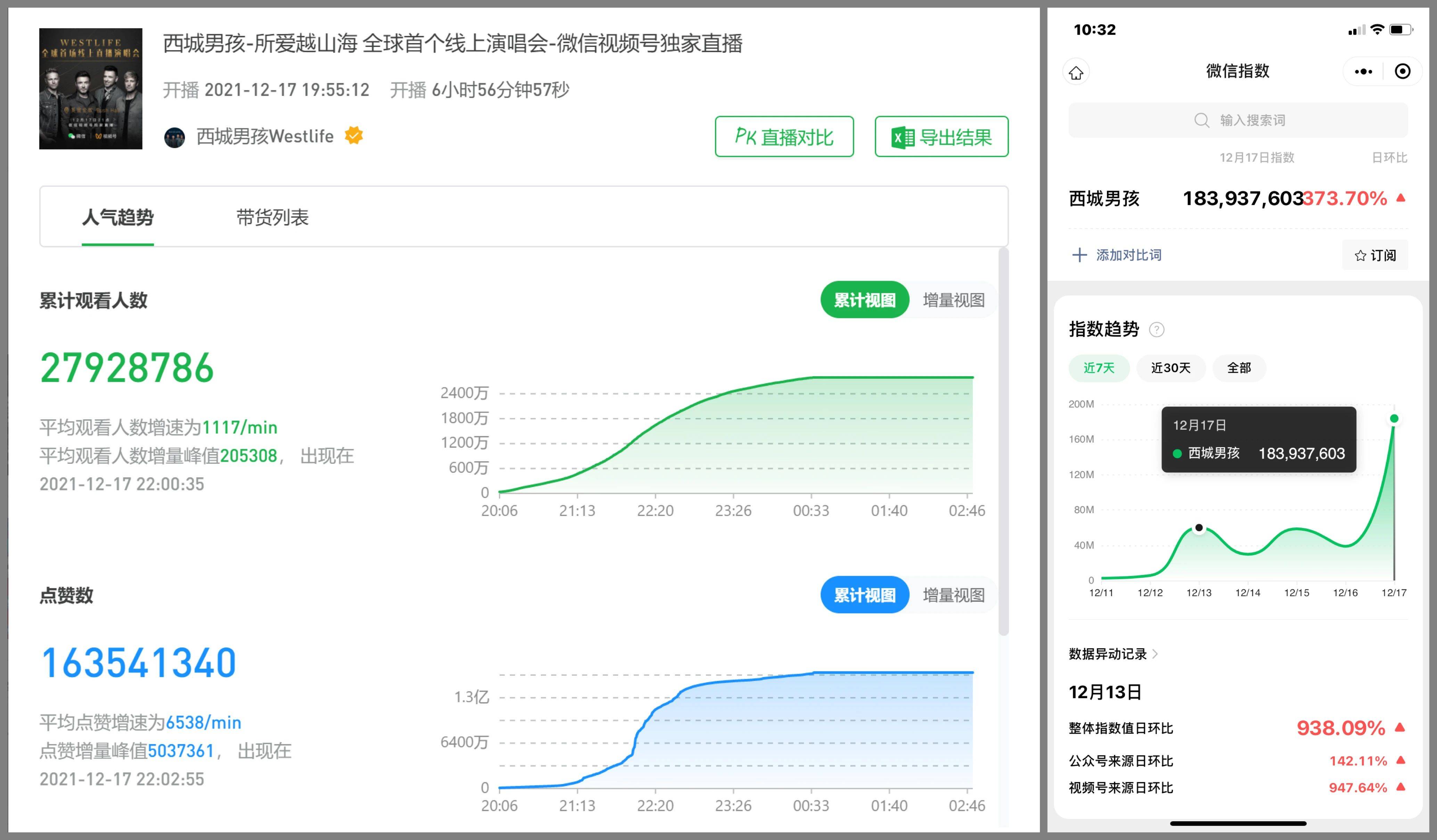Select the 全部 range filter
The height and width of the screenshot is (840, 1437).
(x=1239, y=368)
